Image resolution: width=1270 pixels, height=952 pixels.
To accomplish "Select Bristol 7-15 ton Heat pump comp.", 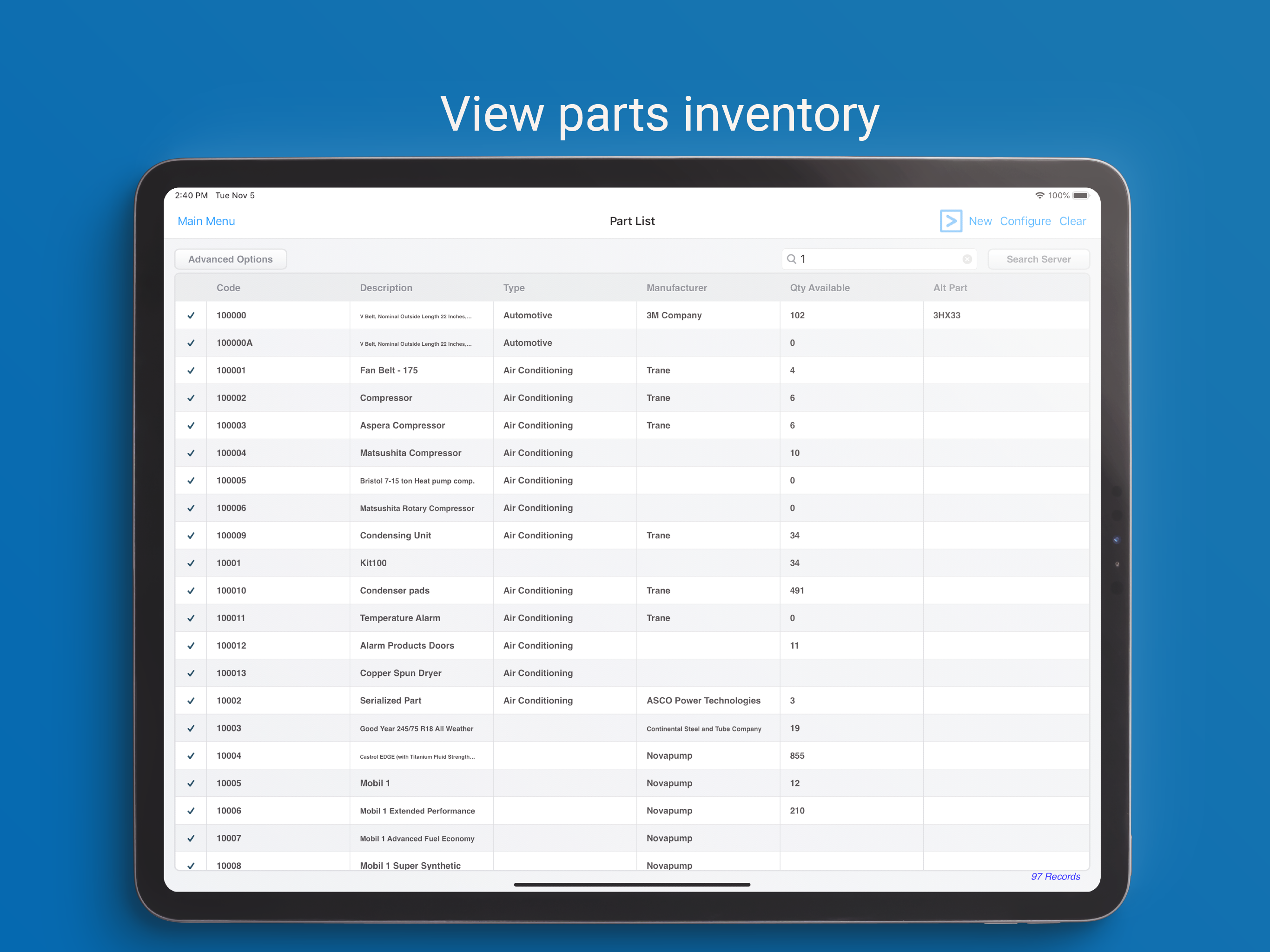I will (x=417, y=481).
